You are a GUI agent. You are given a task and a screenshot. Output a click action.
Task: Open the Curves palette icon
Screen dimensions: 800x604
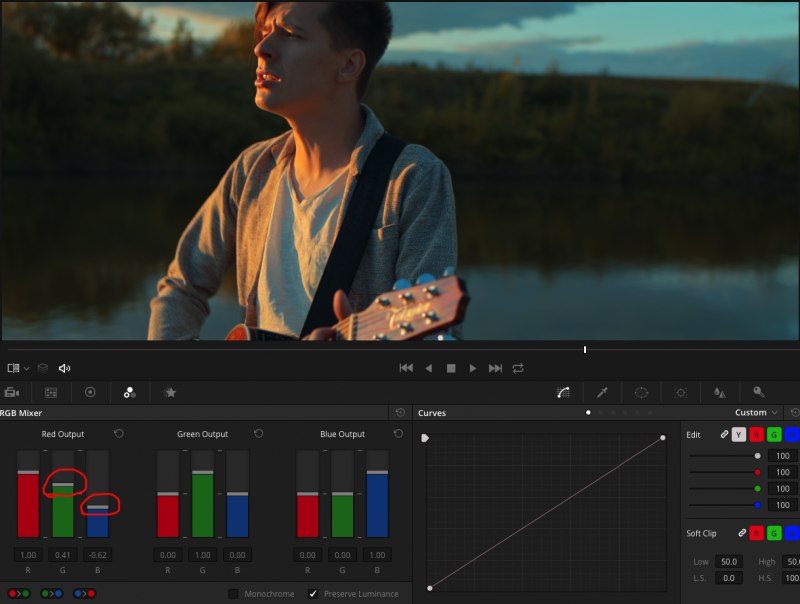point(563,393)
